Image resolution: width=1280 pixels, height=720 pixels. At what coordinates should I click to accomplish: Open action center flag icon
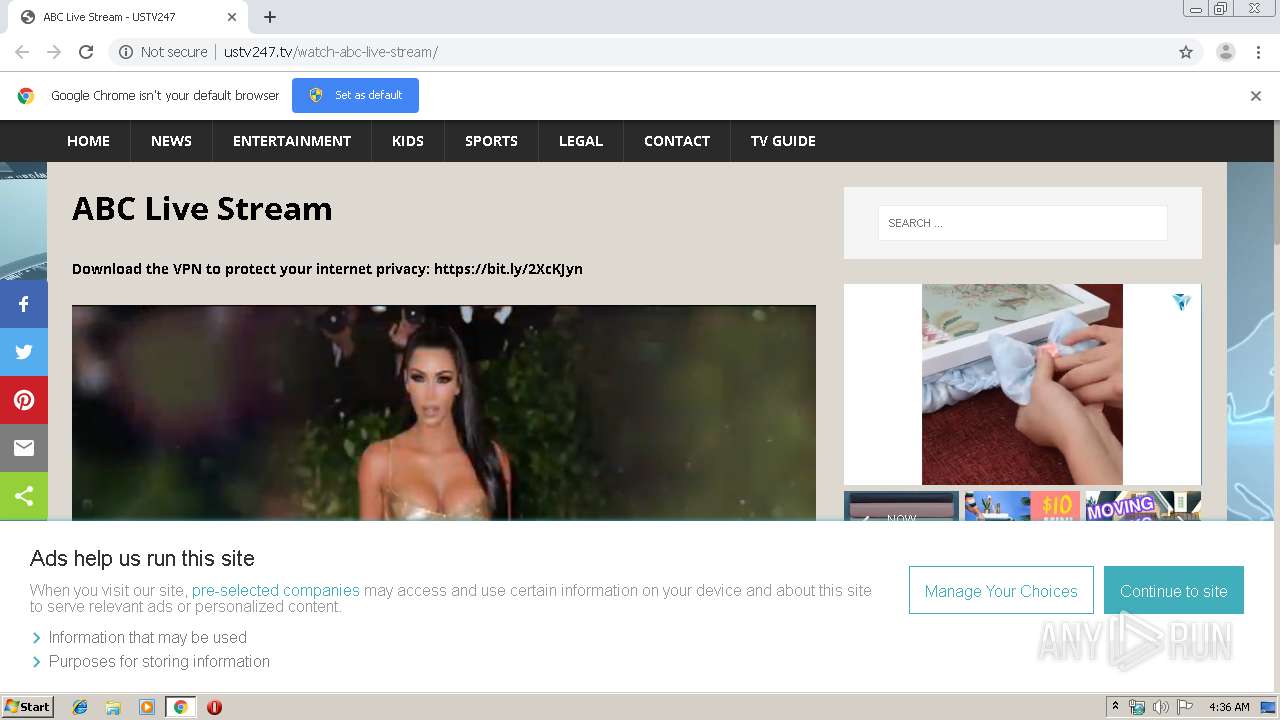[1185, 707]
